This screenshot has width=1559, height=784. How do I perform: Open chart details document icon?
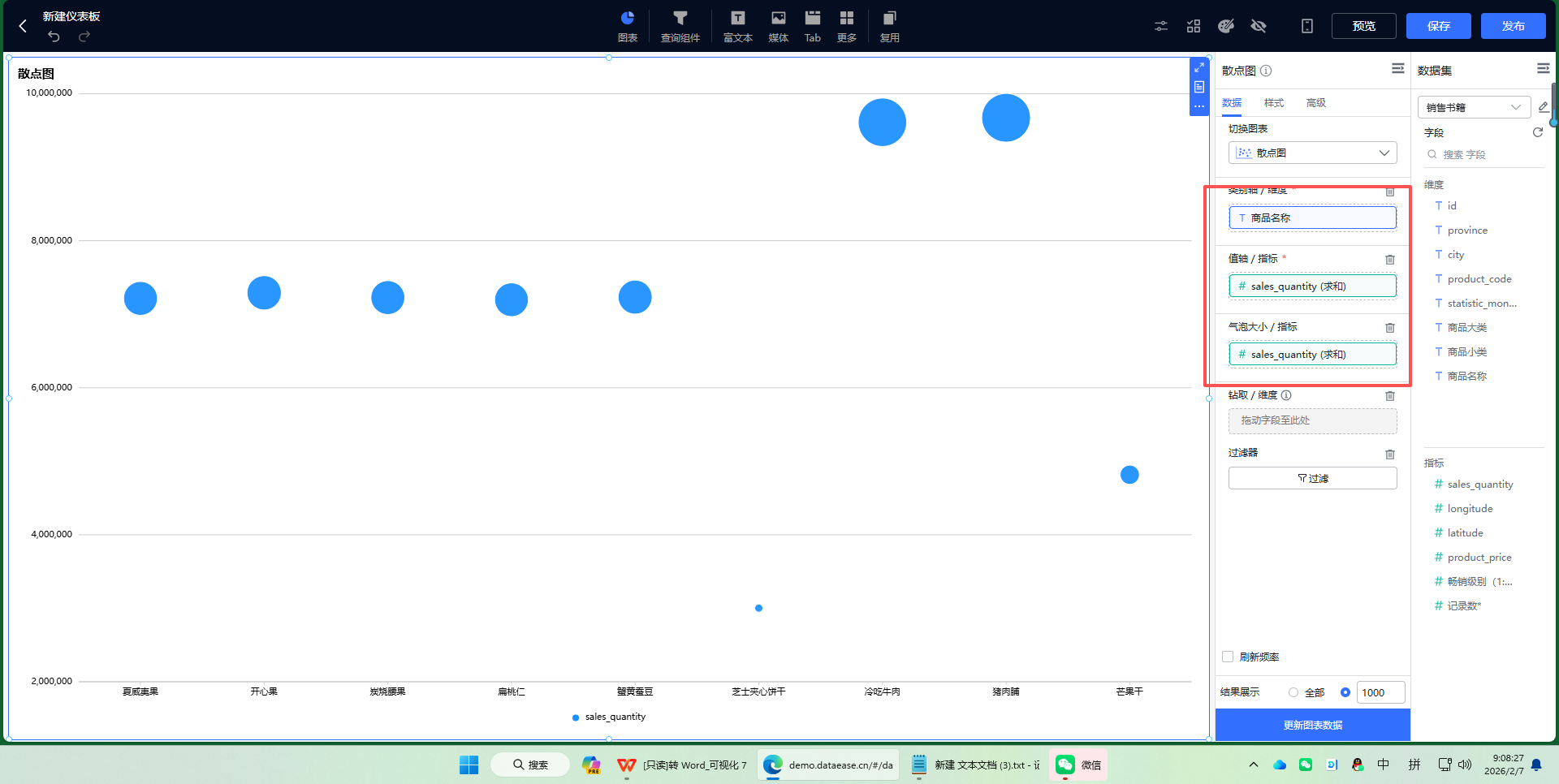pyautogui.click(x=1199, y=87)
